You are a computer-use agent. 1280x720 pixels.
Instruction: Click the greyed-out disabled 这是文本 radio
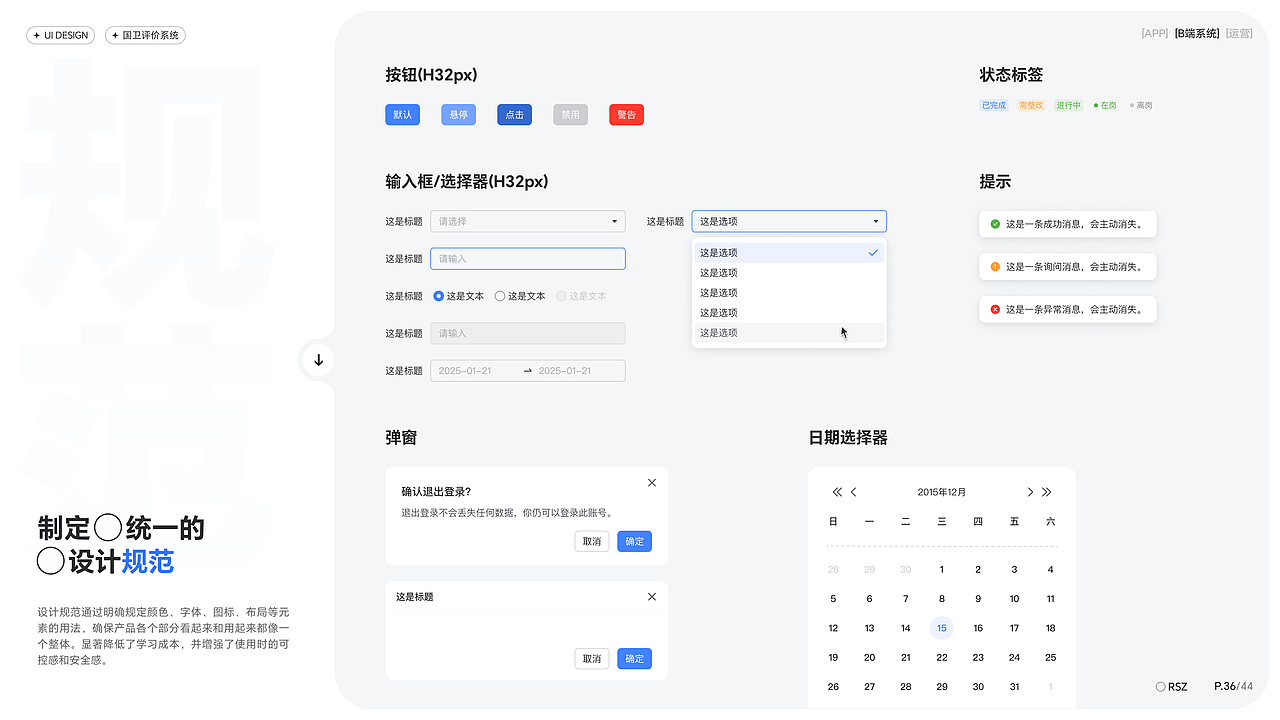pos(561,296)
